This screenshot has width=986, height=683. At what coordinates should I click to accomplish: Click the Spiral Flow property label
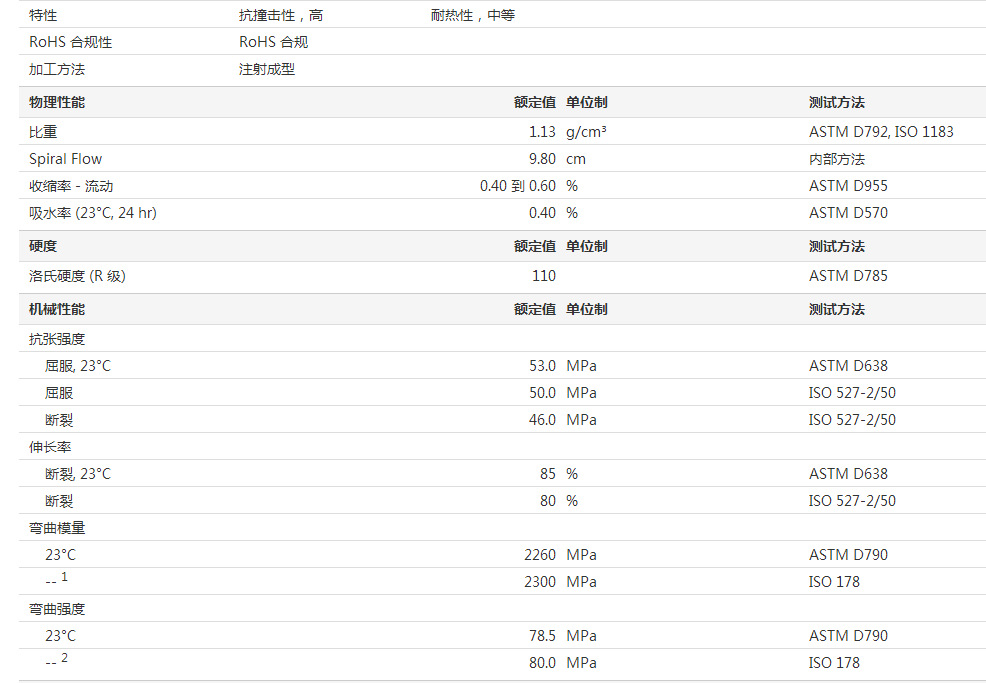pyautogui.click(x=65, y=159)
